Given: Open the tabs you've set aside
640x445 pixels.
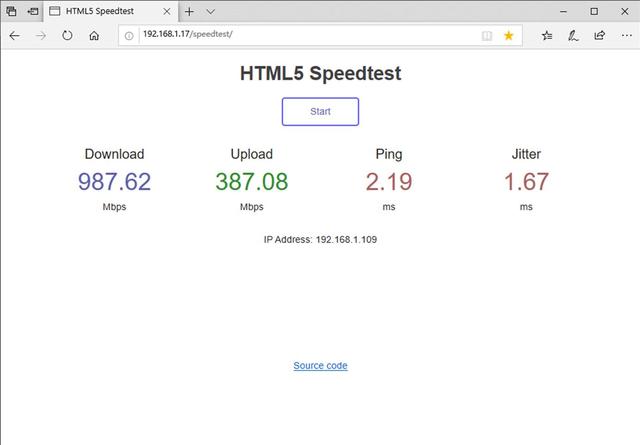Looking at the screenshot, I should coord(12,11).
